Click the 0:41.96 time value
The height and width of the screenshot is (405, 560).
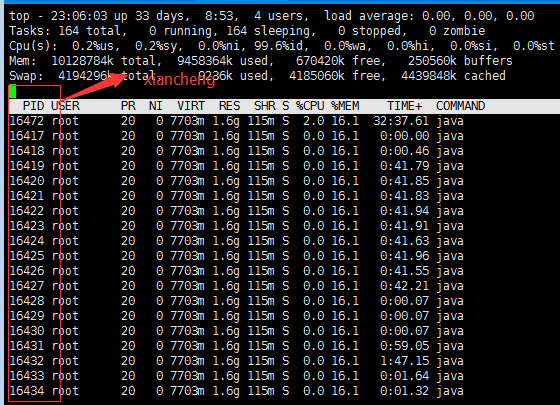point(404,256)
